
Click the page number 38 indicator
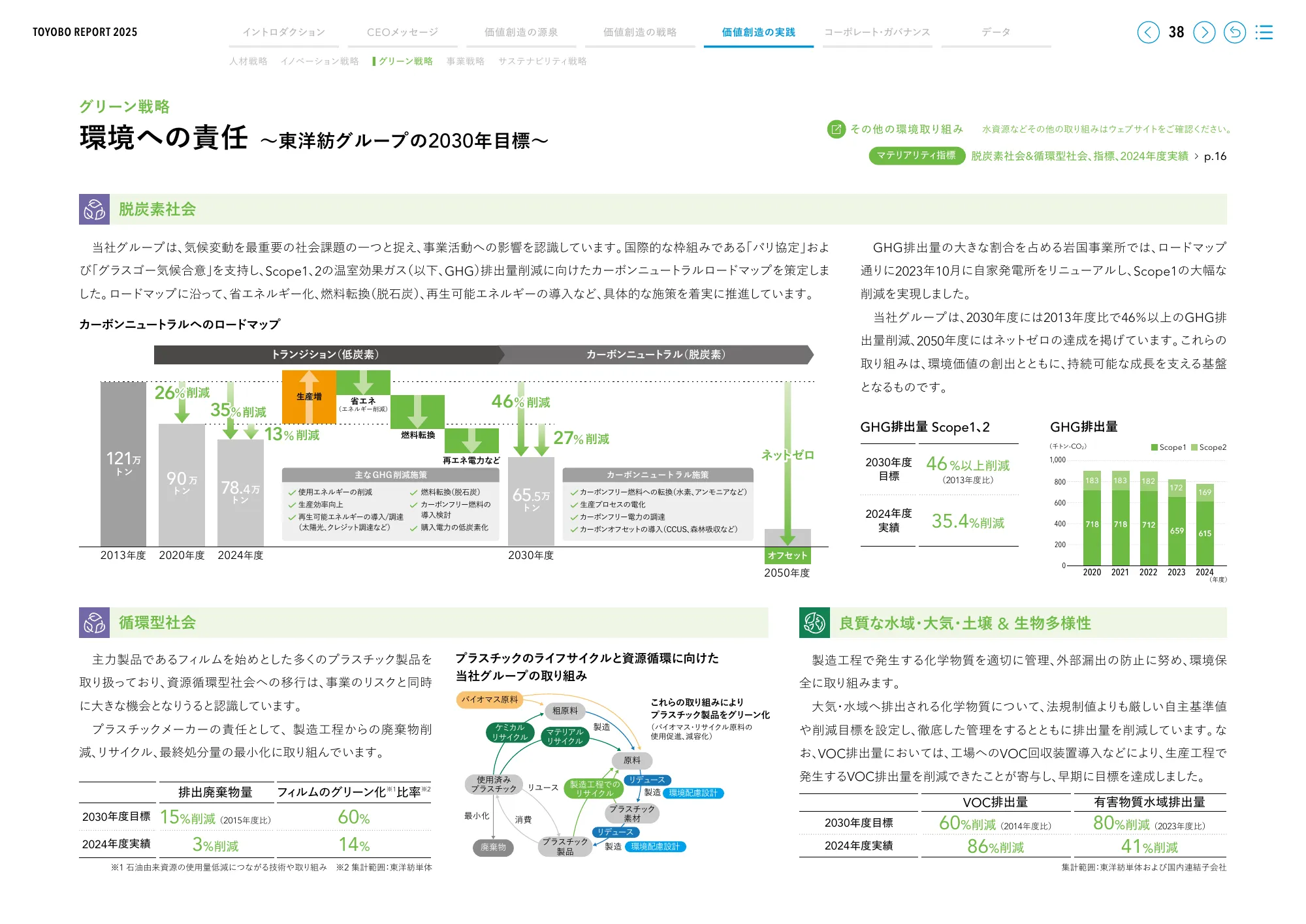point(1176,31)
